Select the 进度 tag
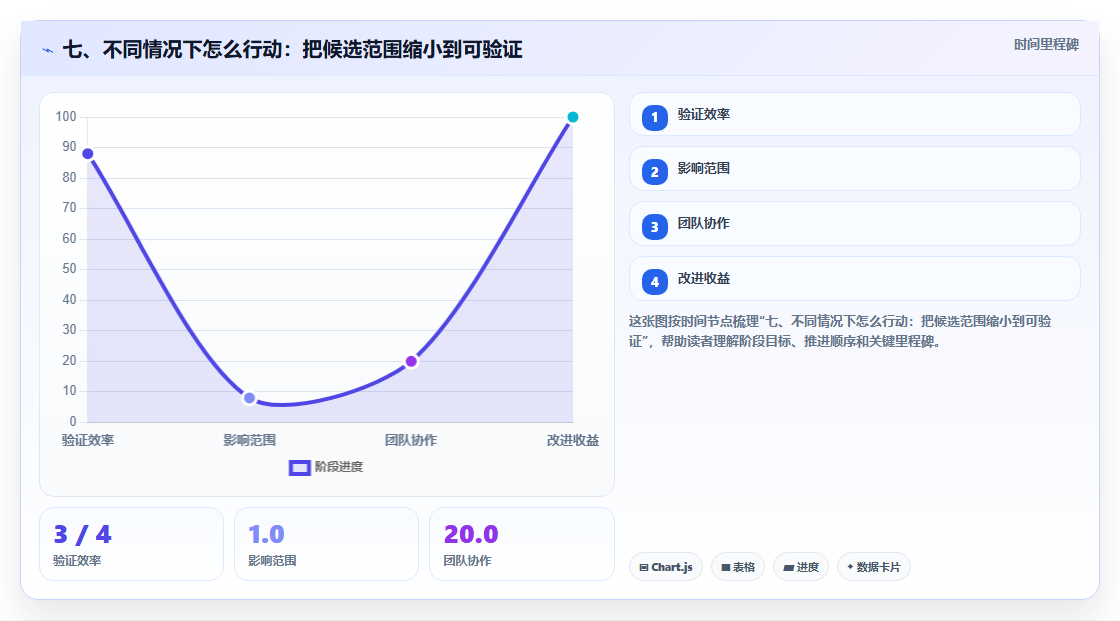The height and width of the screenshot is (621, 1120). (x=801, y=567)
